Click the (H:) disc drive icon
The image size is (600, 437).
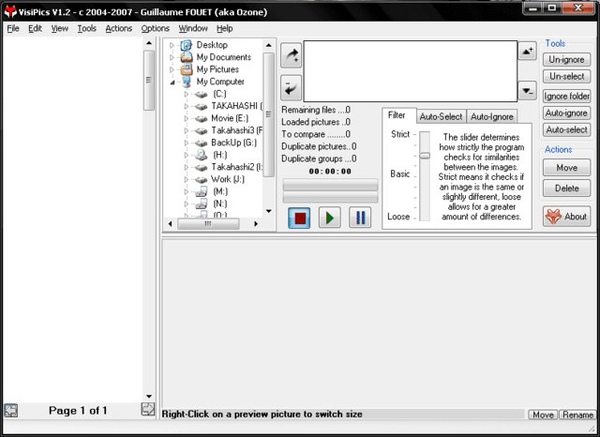coord(201,155)
